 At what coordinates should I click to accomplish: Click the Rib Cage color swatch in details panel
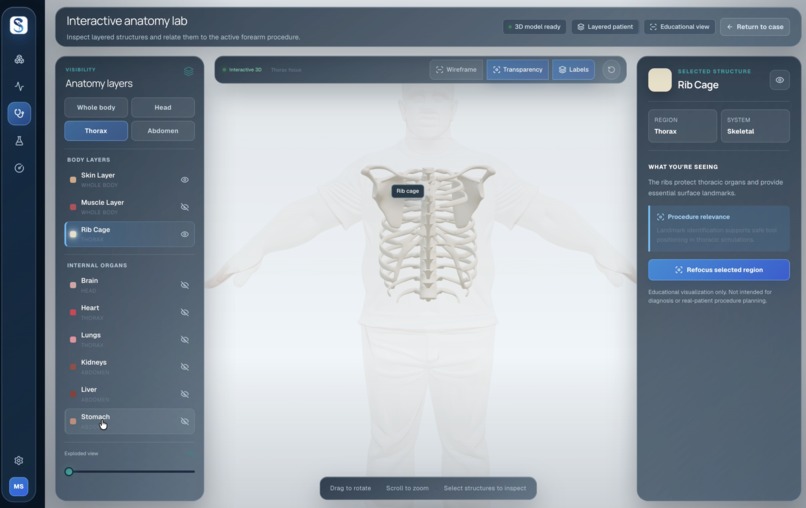pyautogui.click(x=660, y=80)
